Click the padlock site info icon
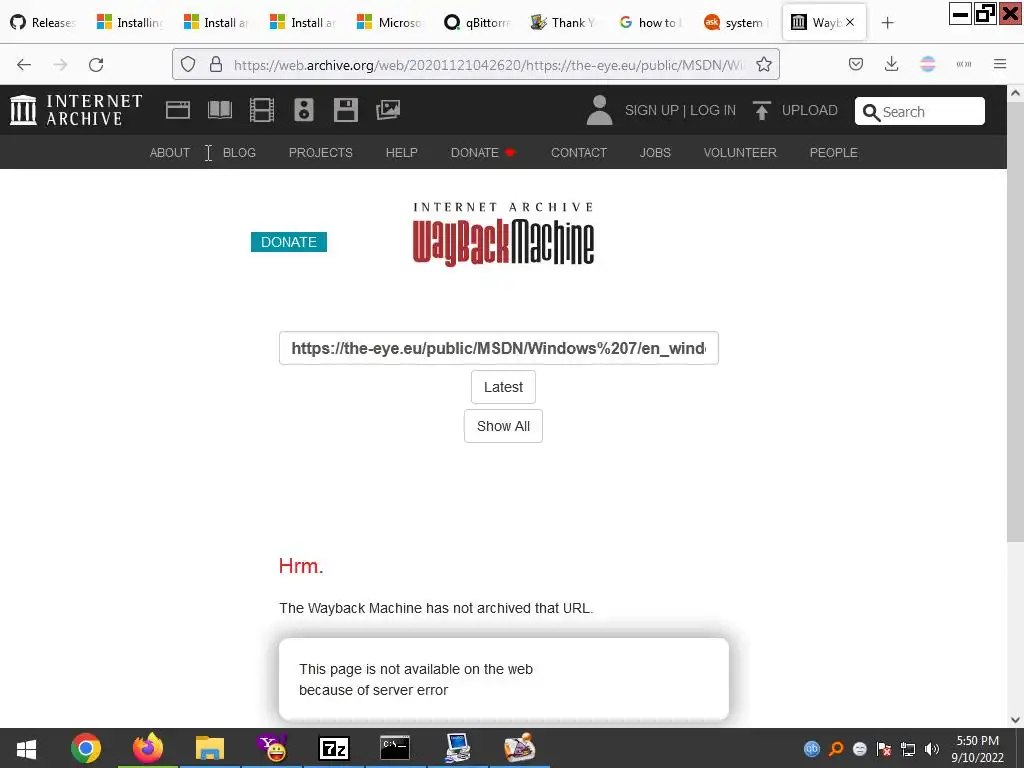 216,64
